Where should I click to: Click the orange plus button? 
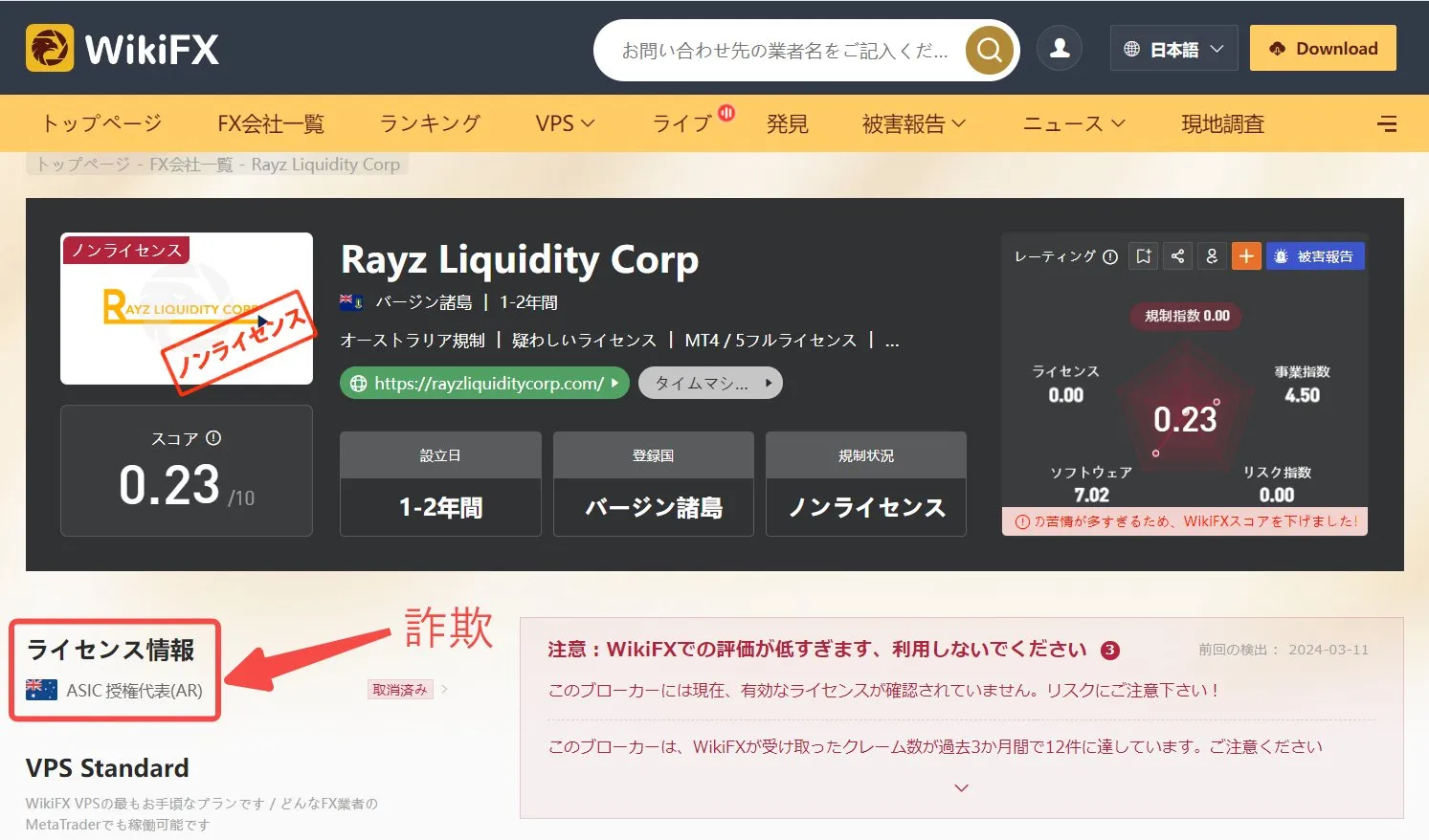[x=1246, y=256]
